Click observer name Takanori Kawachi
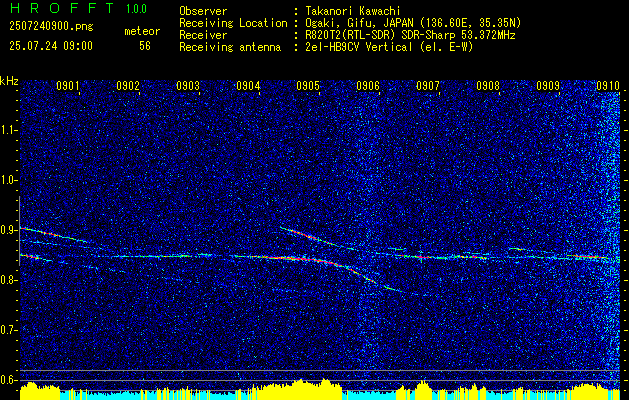This screenshot has width=629, height=400. coord(353,11)
